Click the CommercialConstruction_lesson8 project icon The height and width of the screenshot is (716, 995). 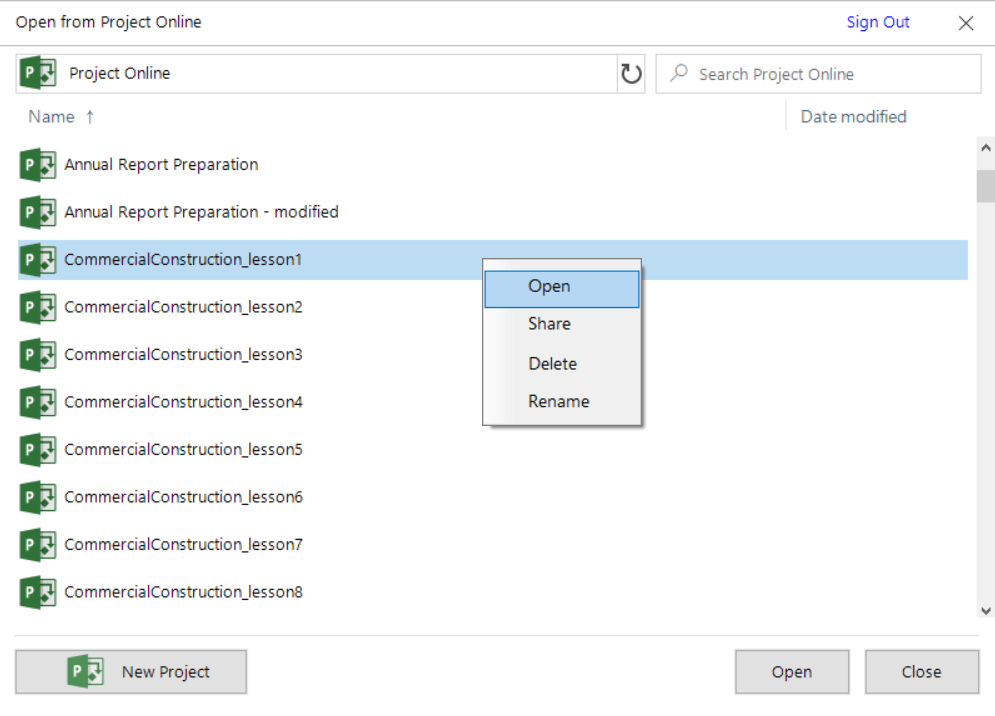(37, 592)
